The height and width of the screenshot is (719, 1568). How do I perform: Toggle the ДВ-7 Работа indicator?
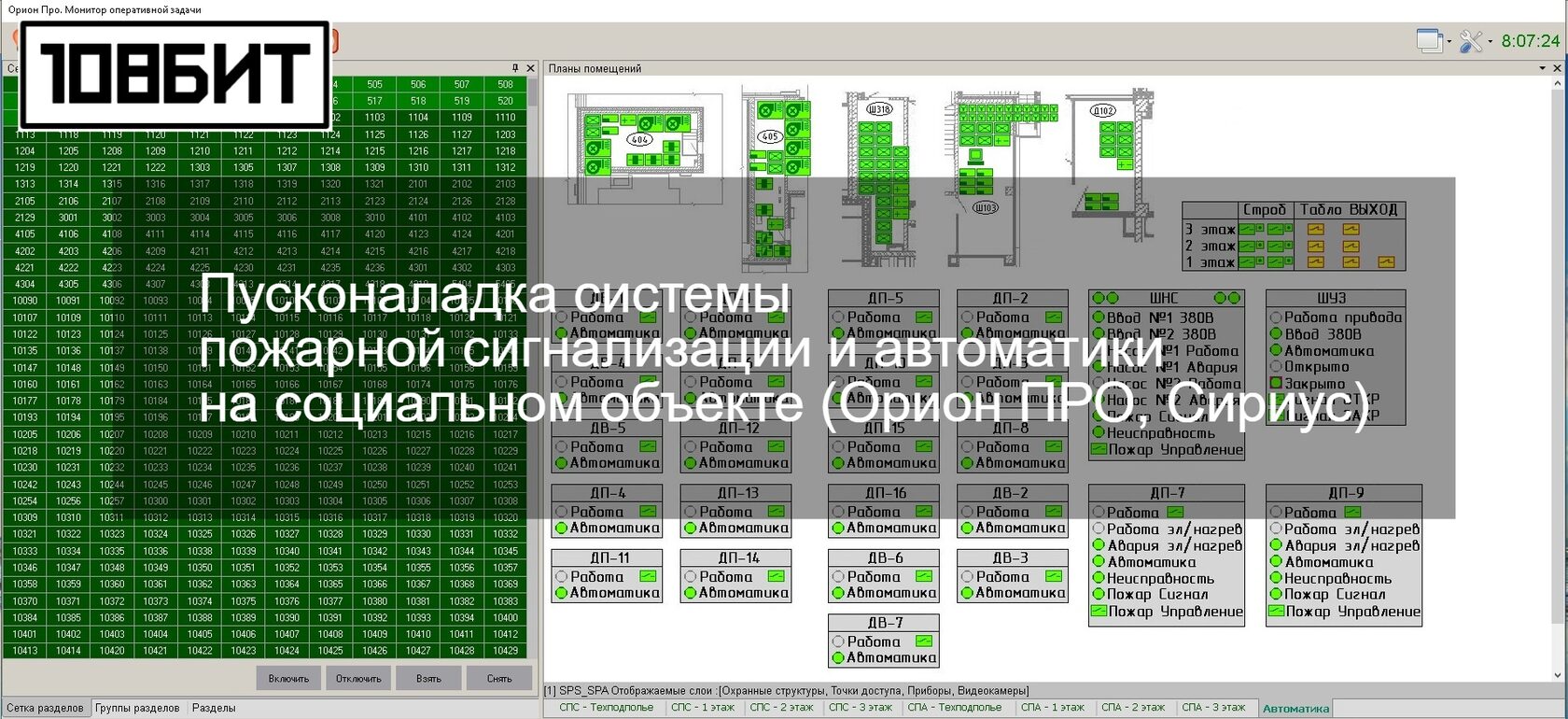838,641
